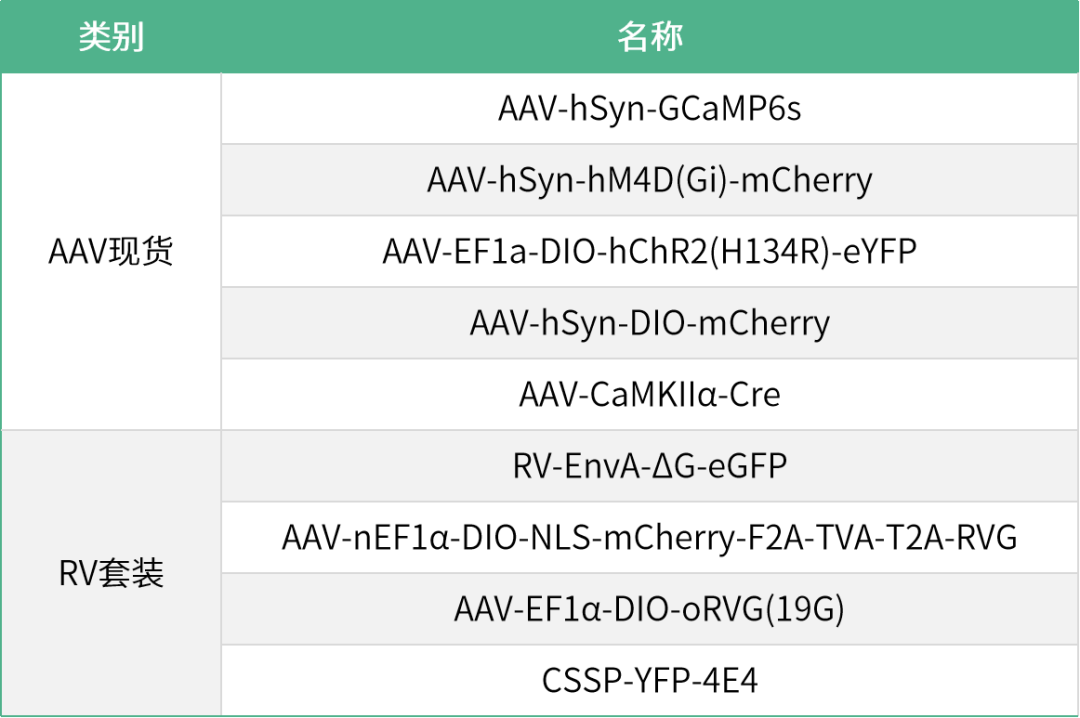Pick the hM4D(Gi) chemogenetic virus name
1080x718 pixels.
click(x=649, y=181)
